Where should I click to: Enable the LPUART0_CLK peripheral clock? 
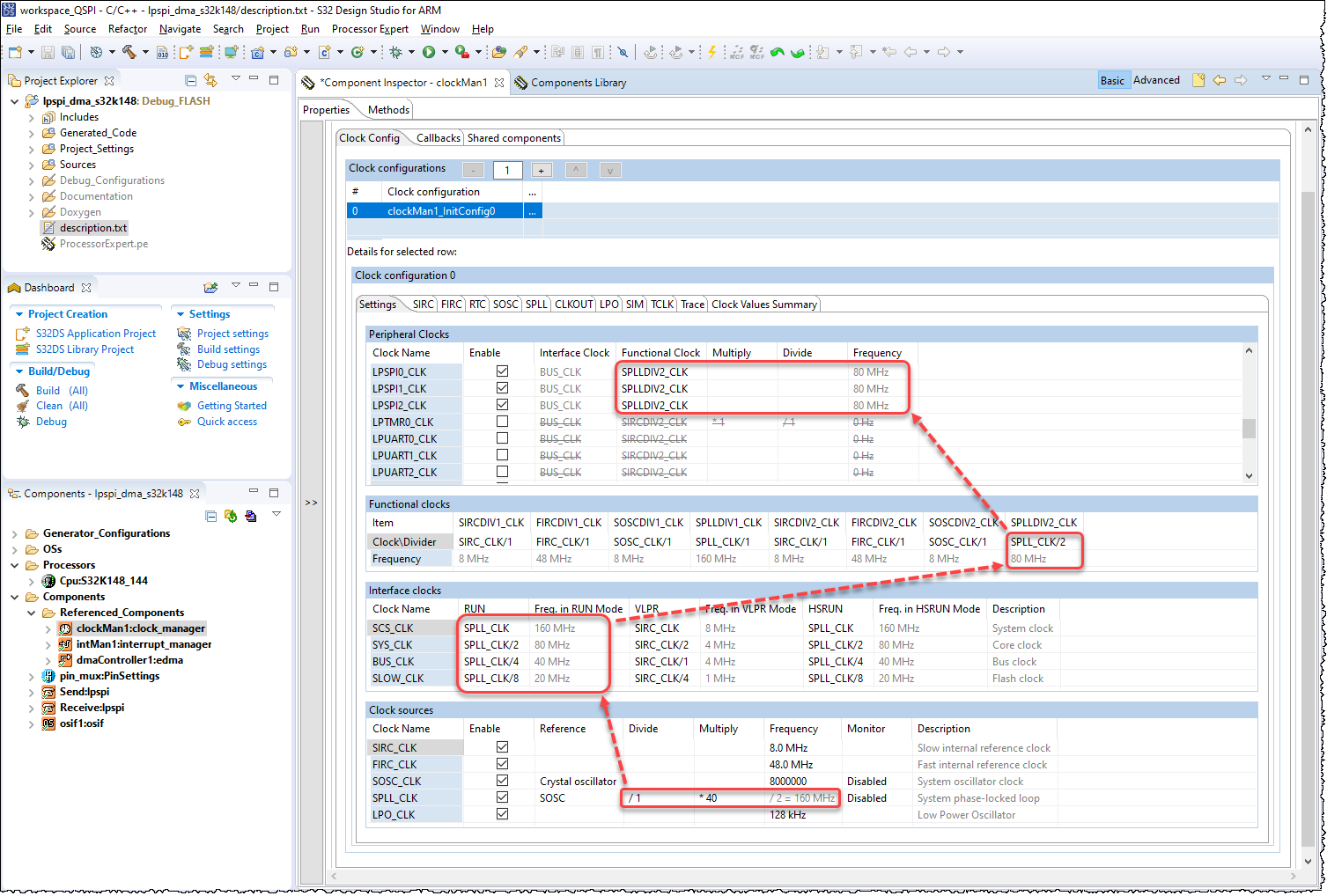[501, 438]
